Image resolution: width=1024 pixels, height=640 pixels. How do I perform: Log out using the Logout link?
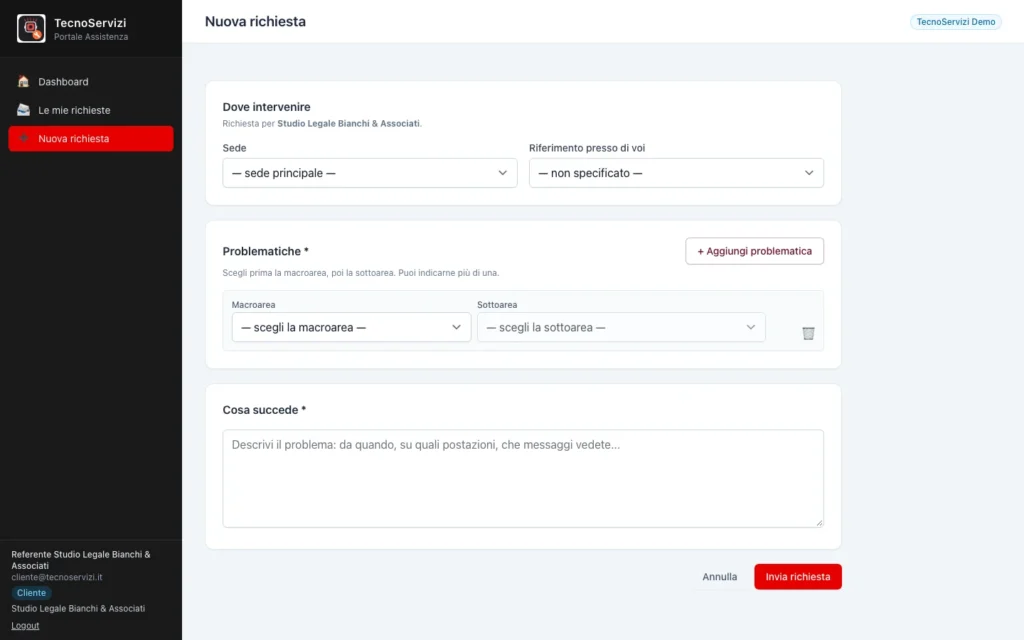[x=25, y=626]
